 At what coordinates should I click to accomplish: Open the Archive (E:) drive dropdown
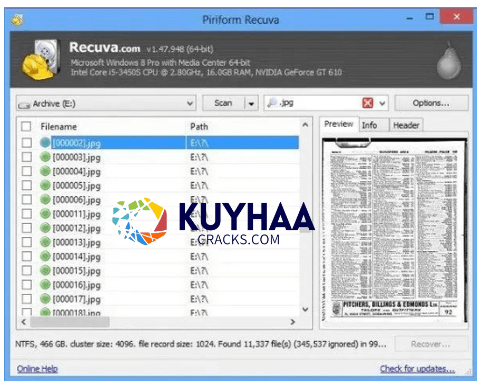pos(190,103)
